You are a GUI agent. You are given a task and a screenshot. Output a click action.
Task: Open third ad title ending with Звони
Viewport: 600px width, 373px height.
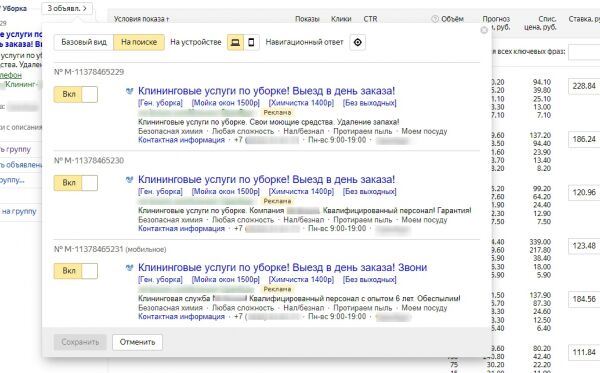pyautogui.click(x=282, y=267)
